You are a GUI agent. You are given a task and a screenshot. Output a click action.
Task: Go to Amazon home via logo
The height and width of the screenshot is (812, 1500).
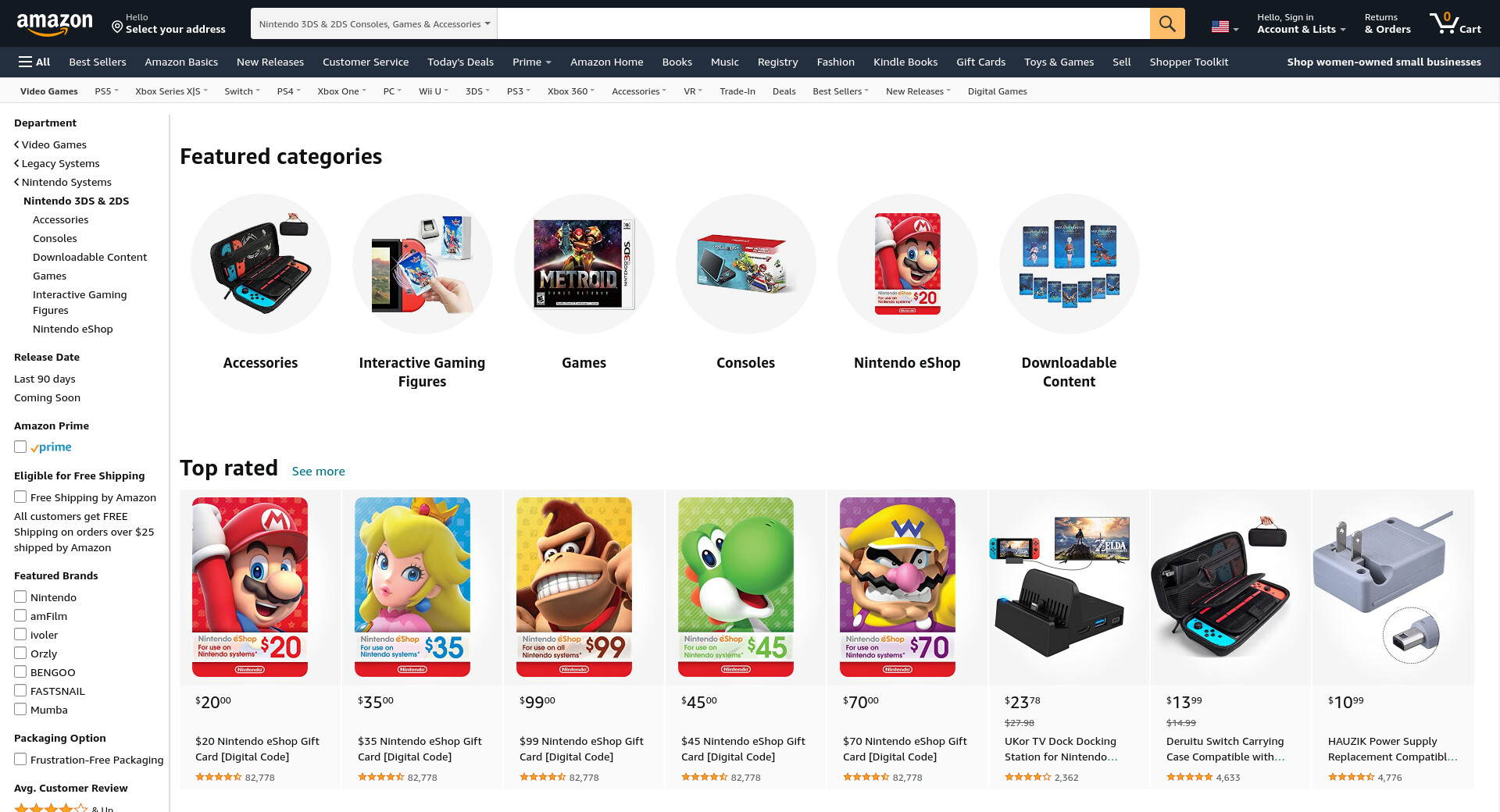pyautogui.click(x=55, y=23)
